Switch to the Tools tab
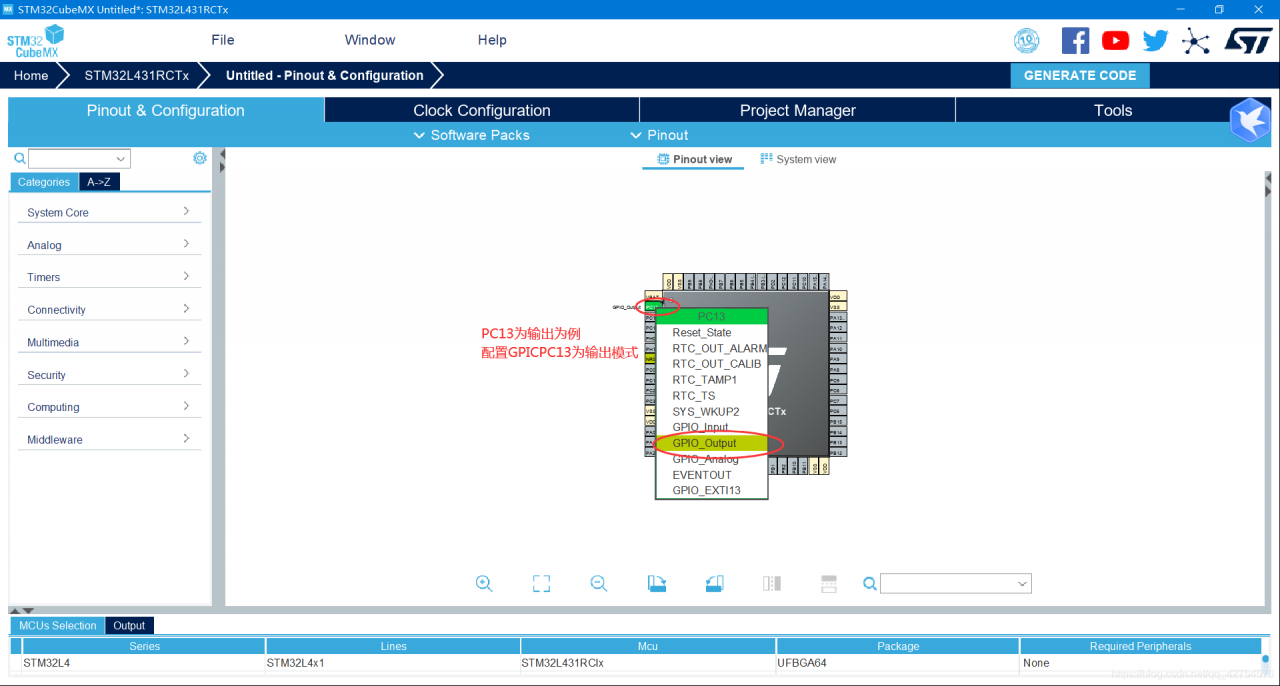This screenshot has width=1280, height=686. click(x=1113, y=110)
